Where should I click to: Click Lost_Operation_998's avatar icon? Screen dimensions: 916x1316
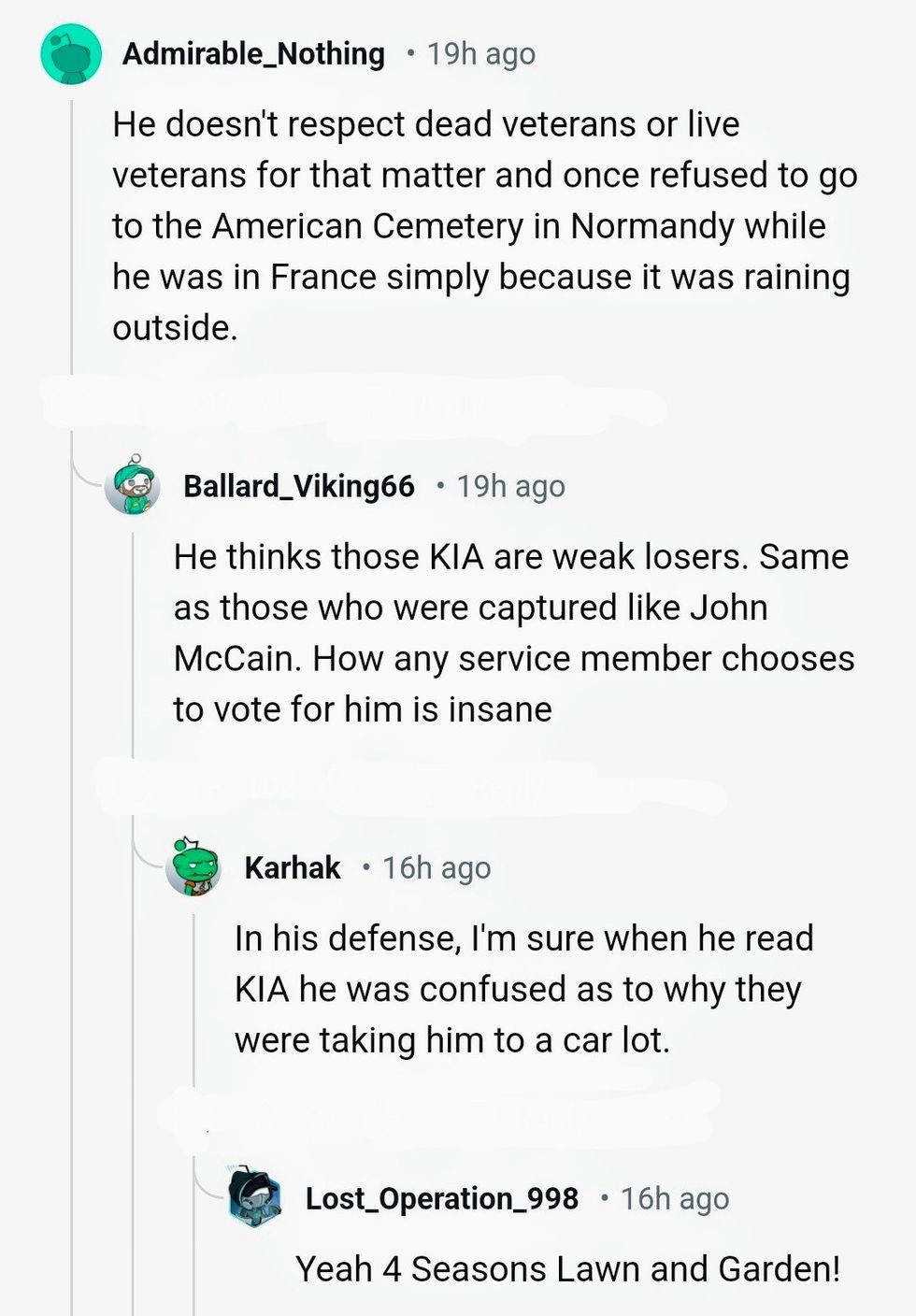[x=255, y=1198]
